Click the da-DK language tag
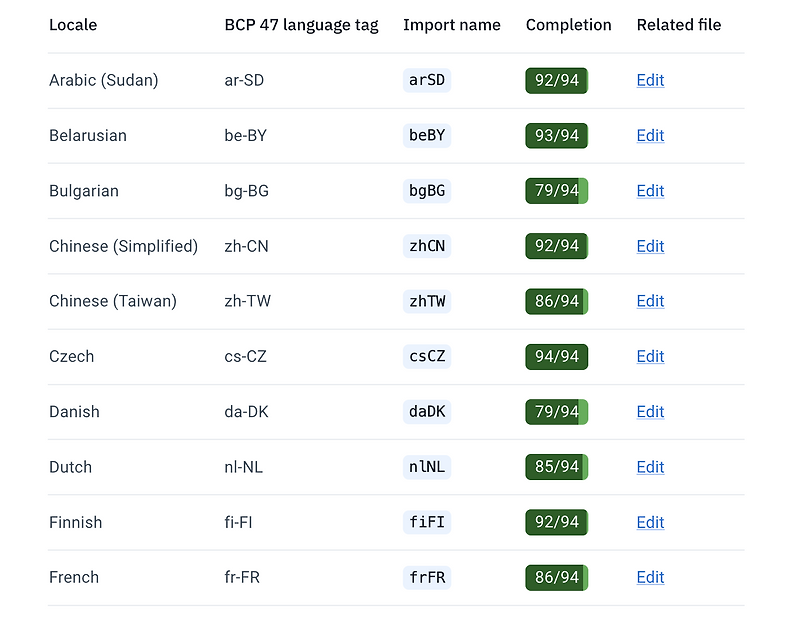 pos(246,412)
